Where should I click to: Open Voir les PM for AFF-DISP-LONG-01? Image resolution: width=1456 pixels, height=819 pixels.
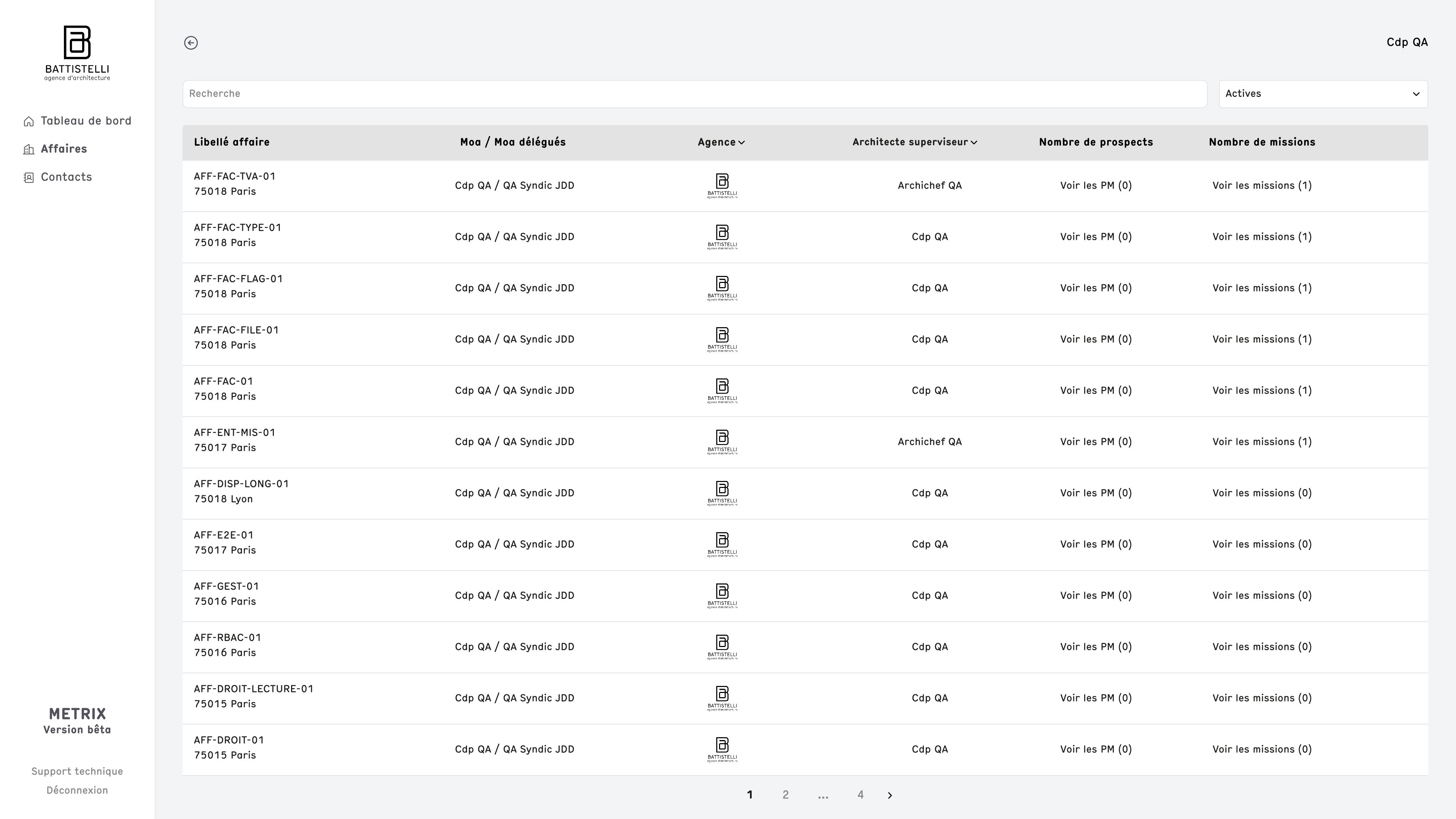1096,494
